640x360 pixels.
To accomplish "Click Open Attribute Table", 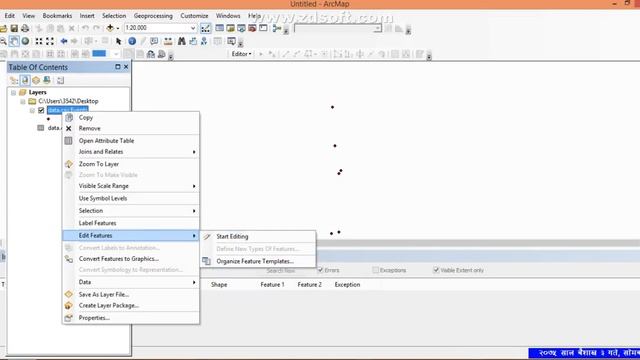I will pyautogui.click(x=131, y=141).
